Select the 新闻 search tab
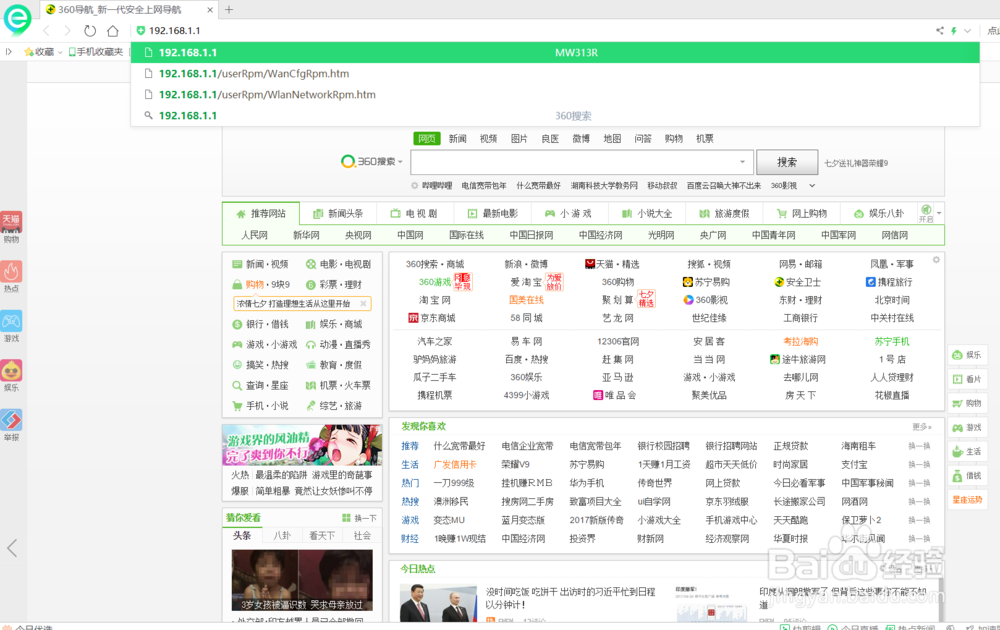This screenshot has width=1000, height=630. tap(457, 138)
